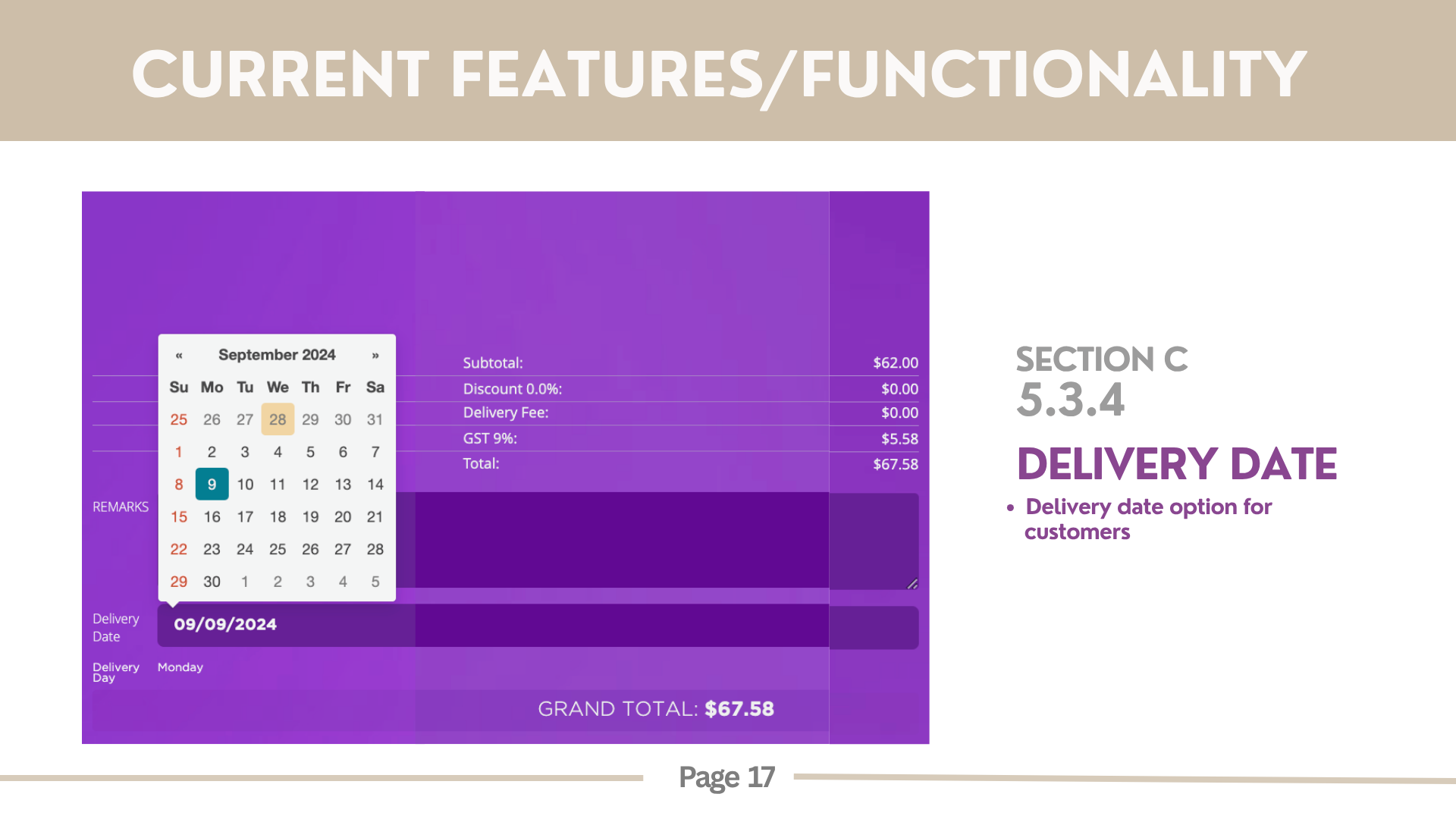Screen dimensions: 1456x819
Task: Go to next month in calendar
Action: point(375,355)
